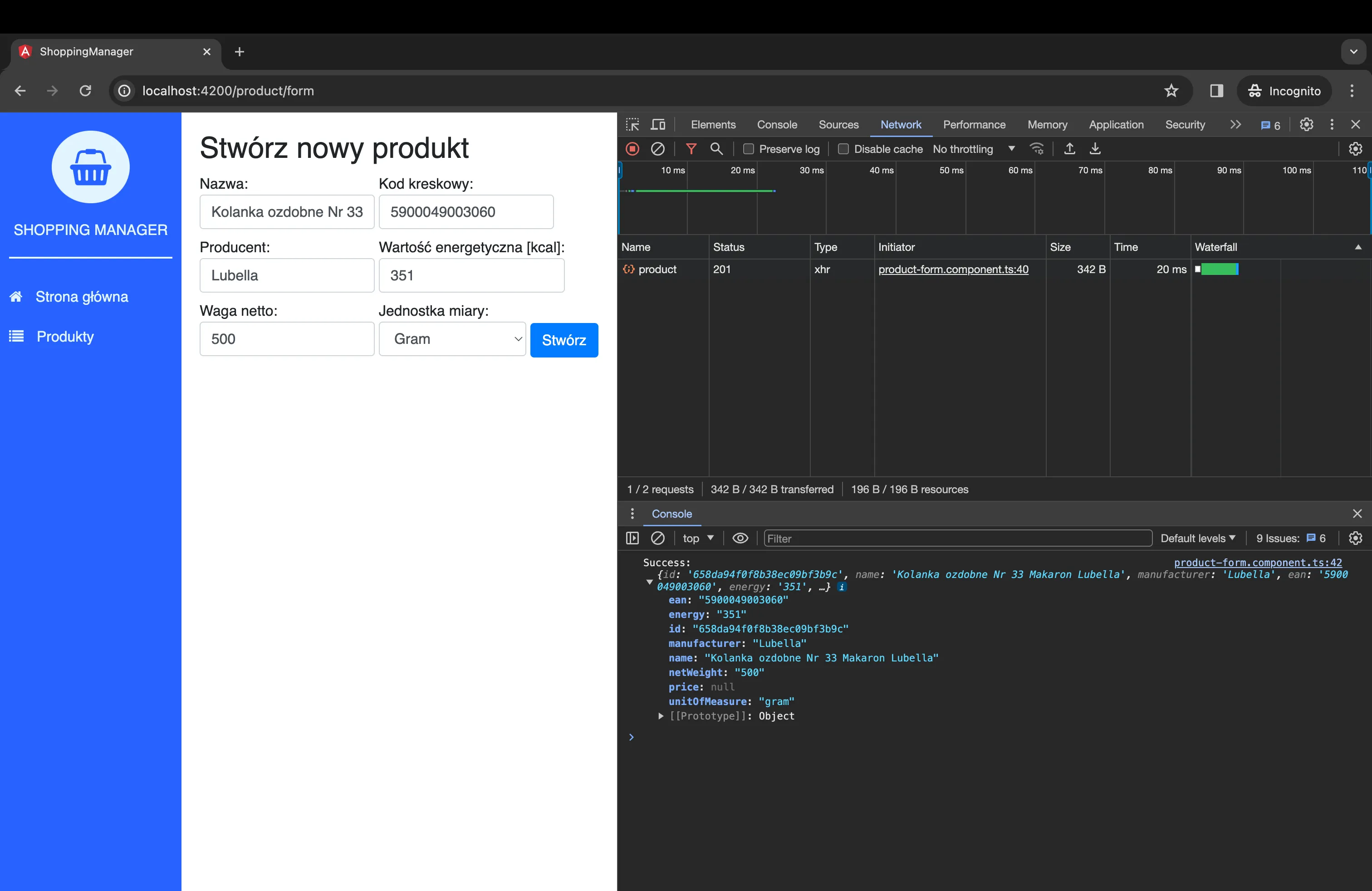
Task: Clear the console output
Action: pyautogui.click(x=658, y=539)
